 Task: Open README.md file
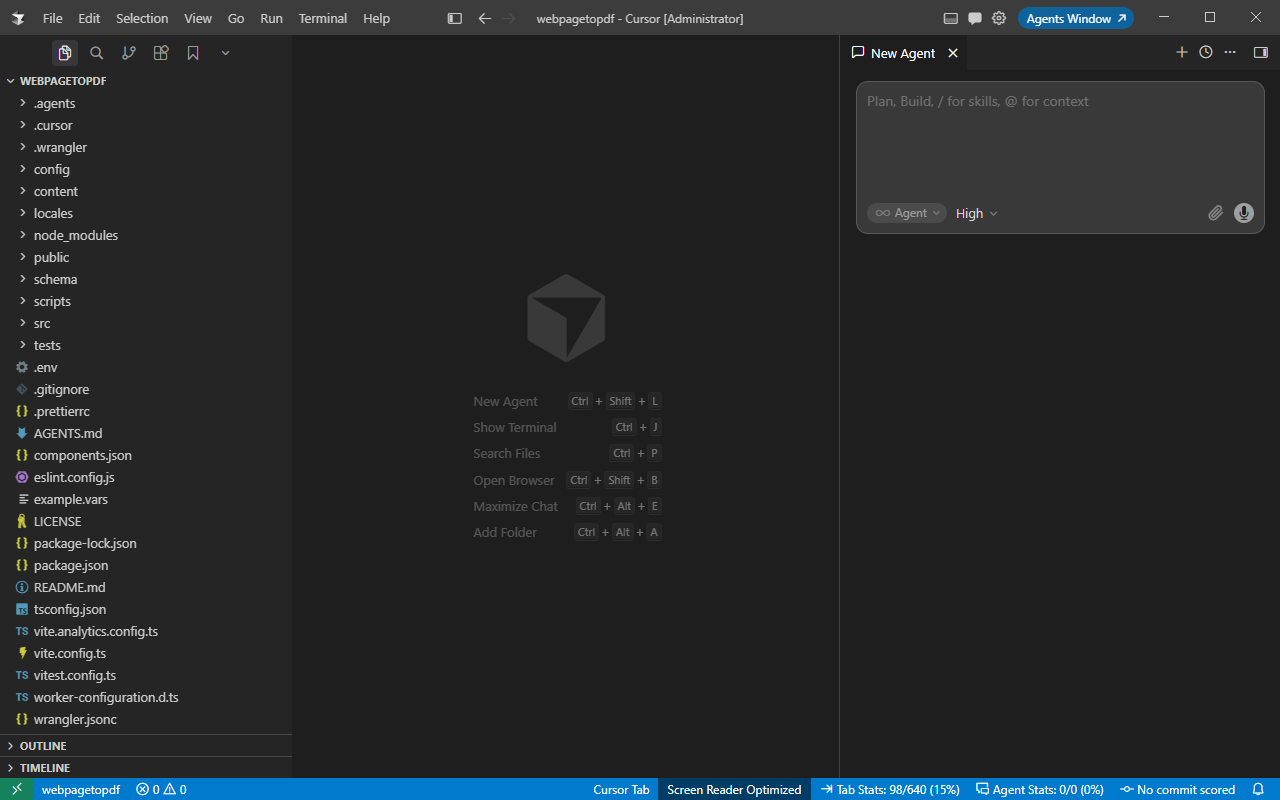(146, 587)
